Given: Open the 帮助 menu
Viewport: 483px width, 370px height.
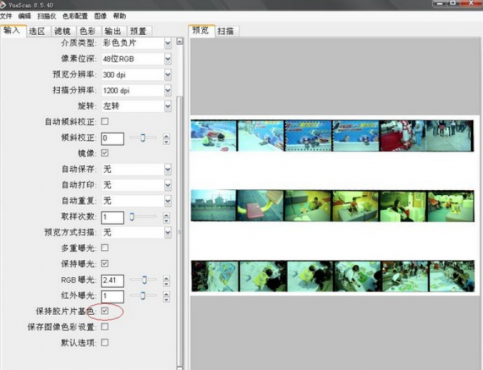Looking at the screenshot, I should (x=119, y=16).
